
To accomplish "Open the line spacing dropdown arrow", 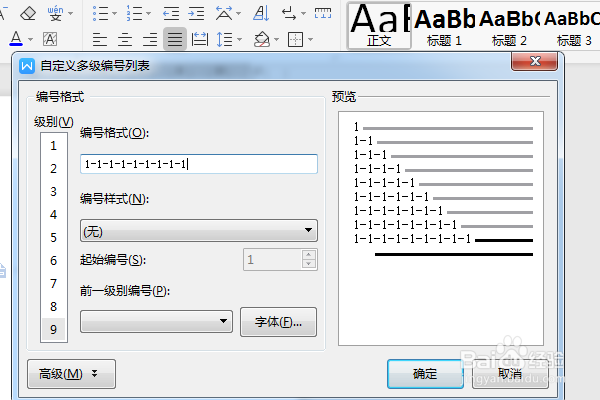I will (240, 39).
